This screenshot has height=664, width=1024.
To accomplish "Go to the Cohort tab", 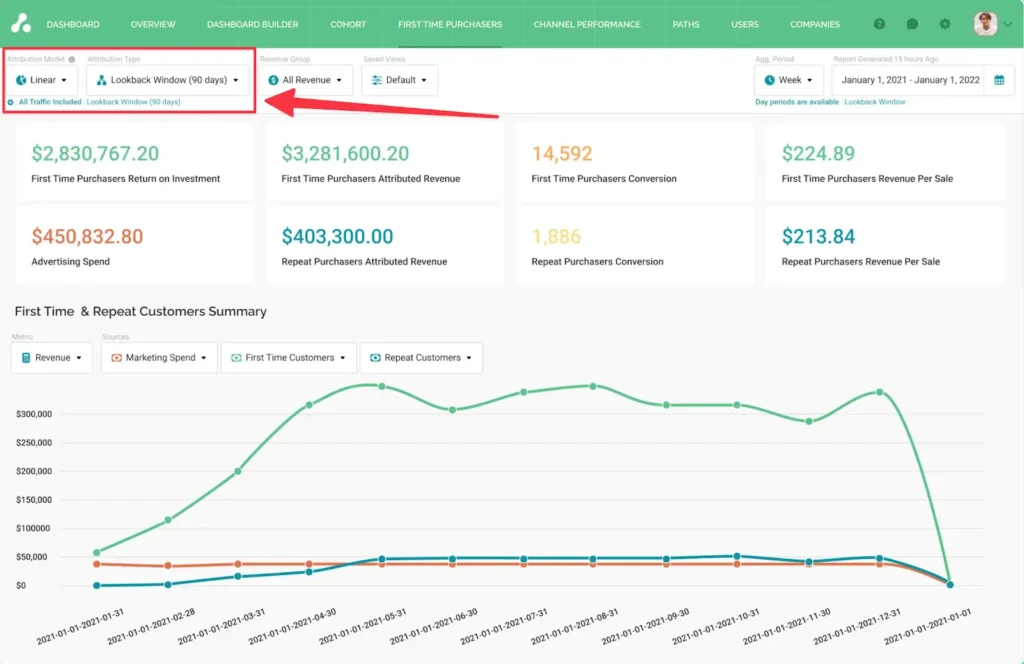I will (x=348, y=24).
